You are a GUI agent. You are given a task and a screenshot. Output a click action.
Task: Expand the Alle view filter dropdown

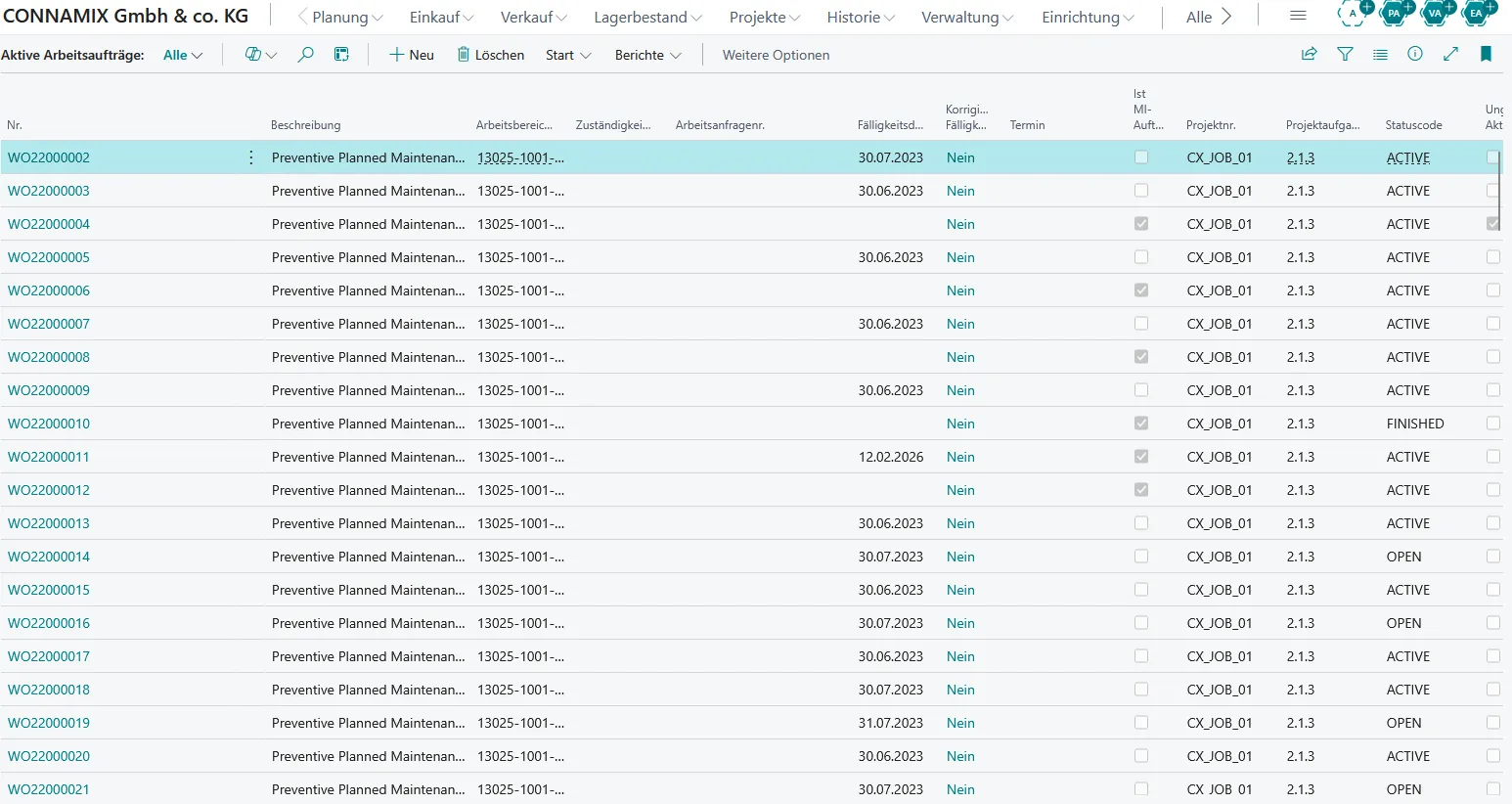[x=183, y=55]
